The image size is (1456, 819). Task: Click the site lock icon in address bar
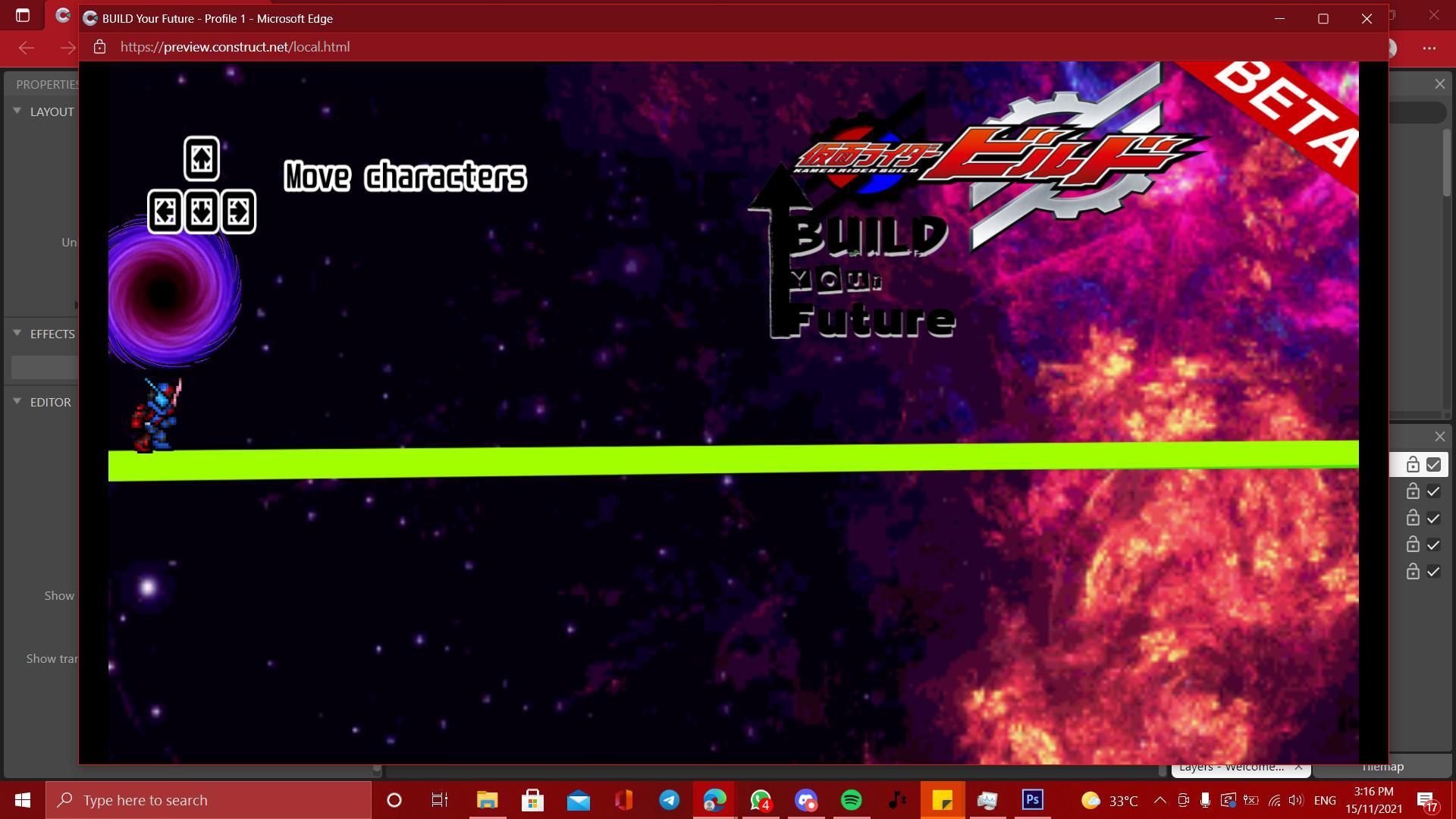[99, 47]
